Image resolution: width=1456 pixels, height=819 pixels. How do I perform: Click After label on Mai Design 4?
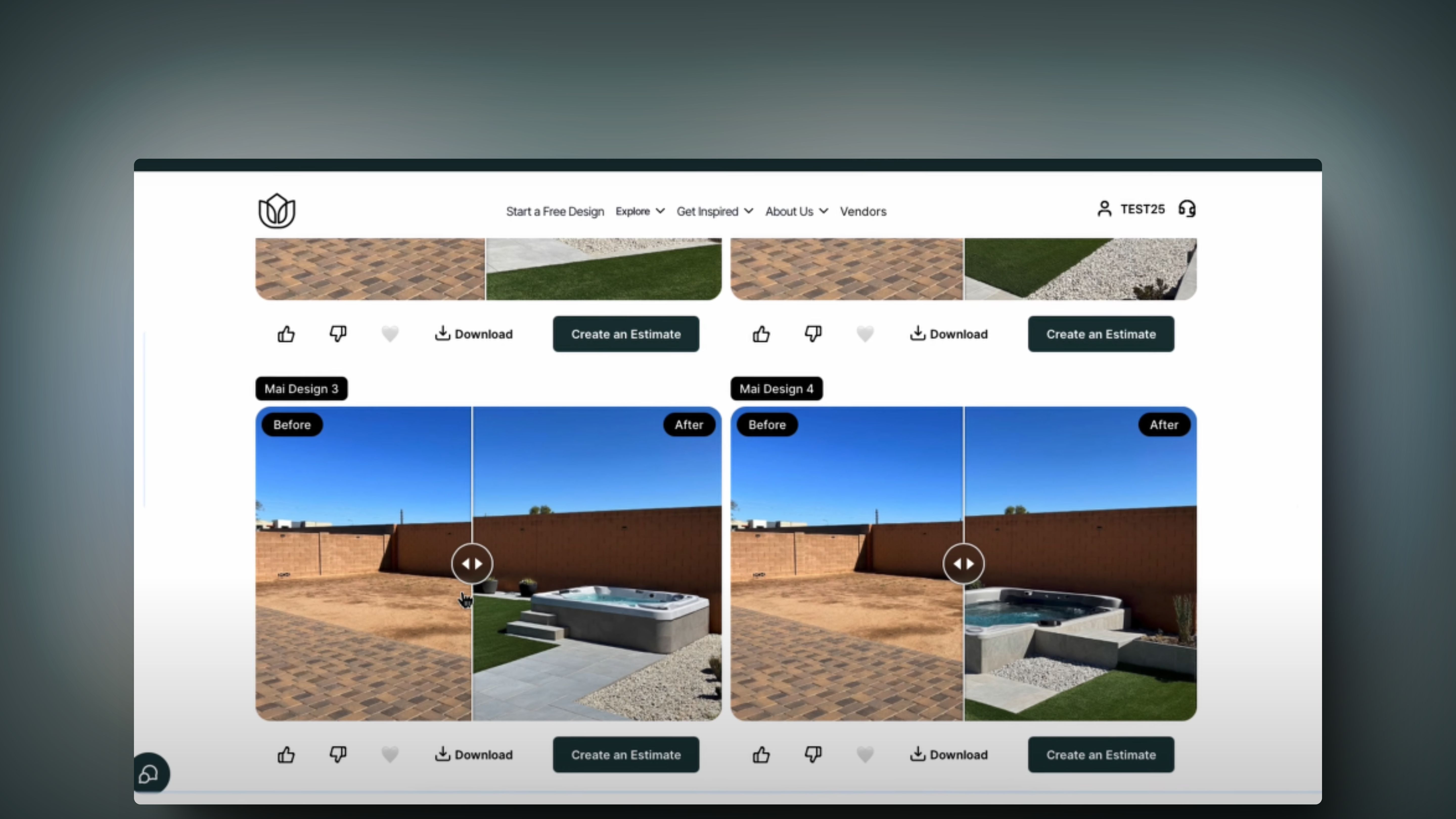coord(1164,424)
